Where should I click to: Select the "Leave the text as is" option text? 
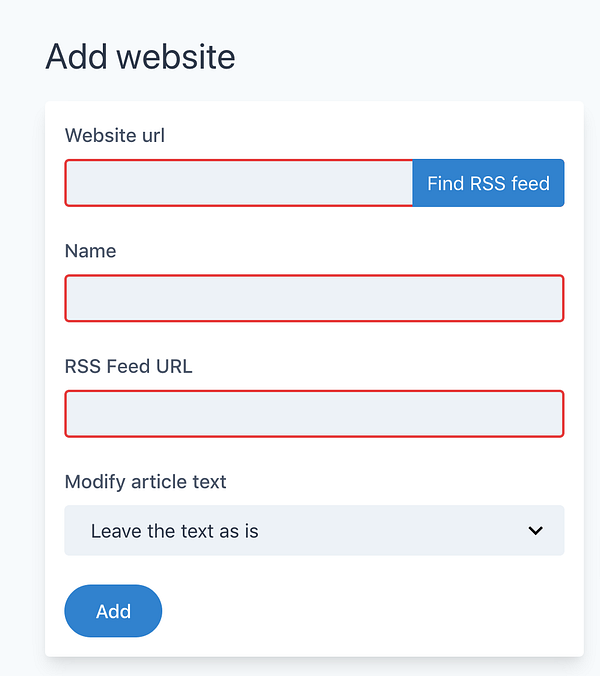tap(175, 531)
